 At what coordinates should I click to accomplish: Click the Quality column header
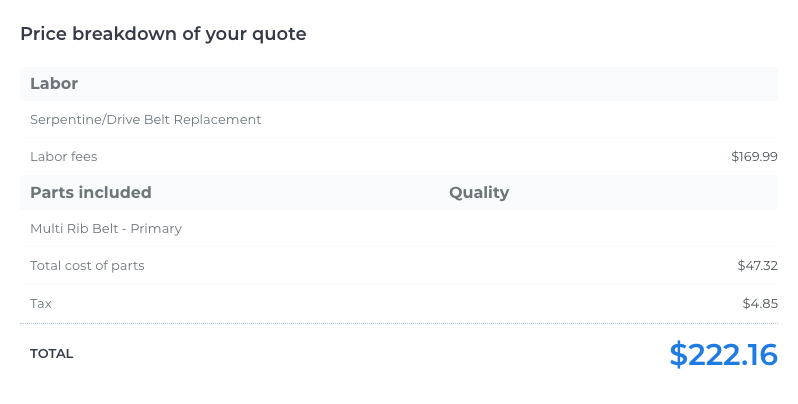479,192
